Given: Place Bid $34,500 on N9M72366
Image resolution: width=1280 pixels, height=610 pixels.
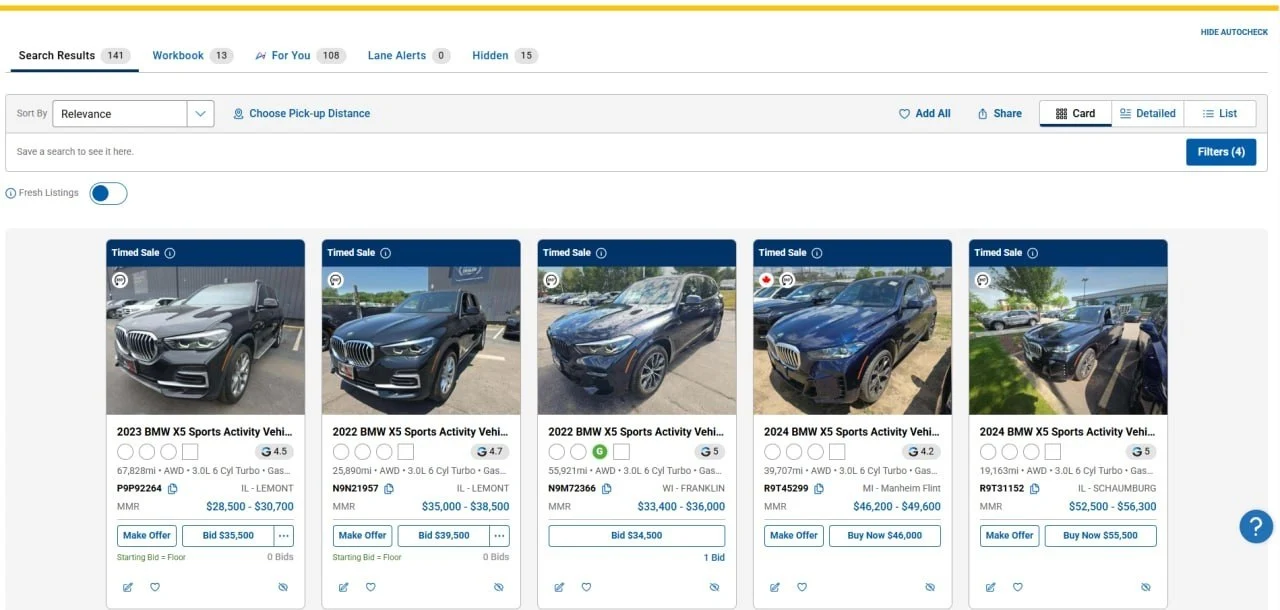Looking at the screenshot, I should tap(637, 535).
